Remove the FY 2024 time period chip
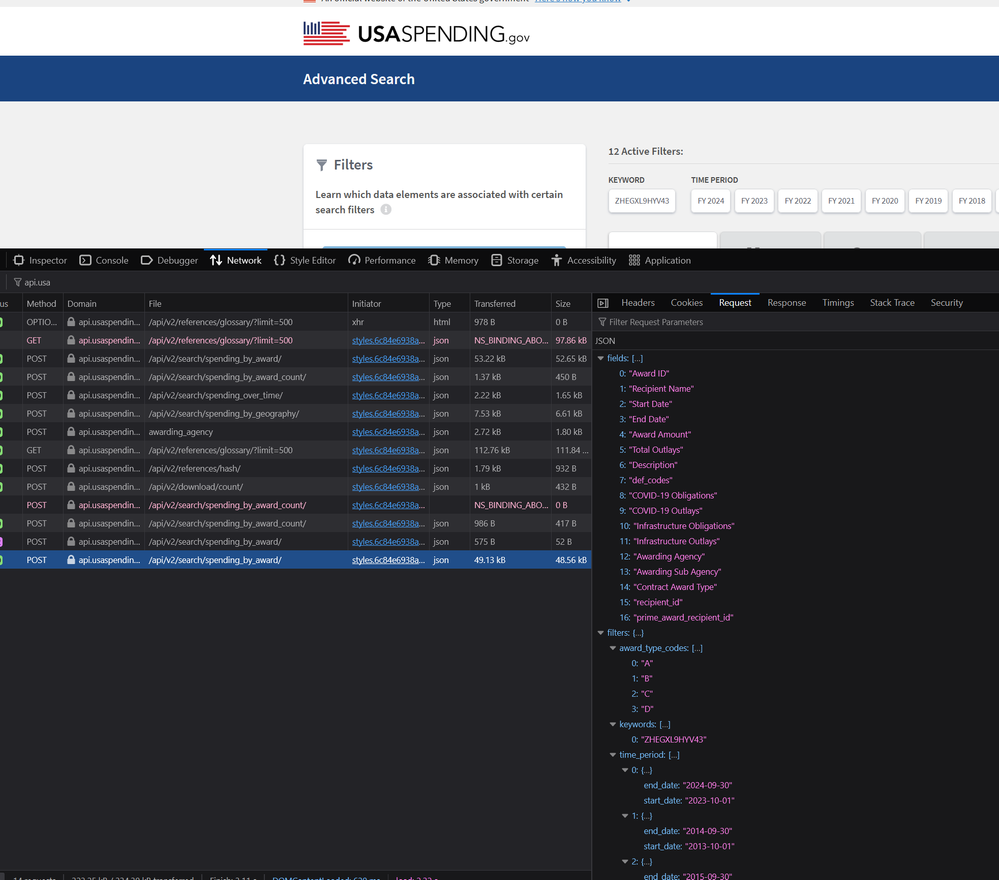 710,201
